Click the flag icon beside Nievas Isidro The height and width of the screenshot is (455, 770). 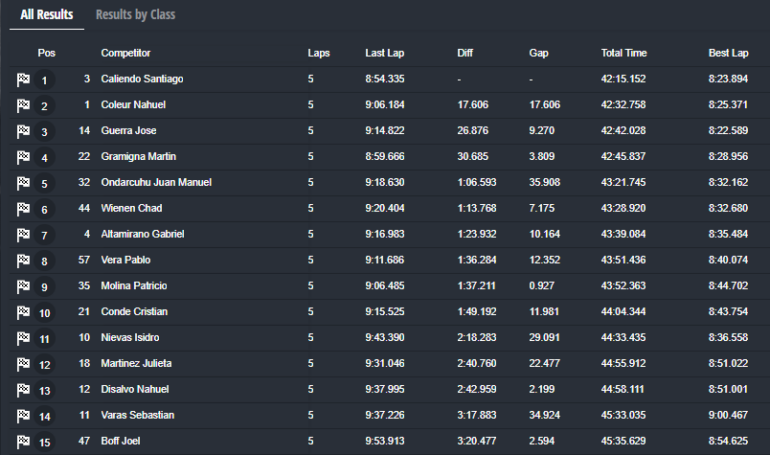pyautogui.click(x=23, y=338)
